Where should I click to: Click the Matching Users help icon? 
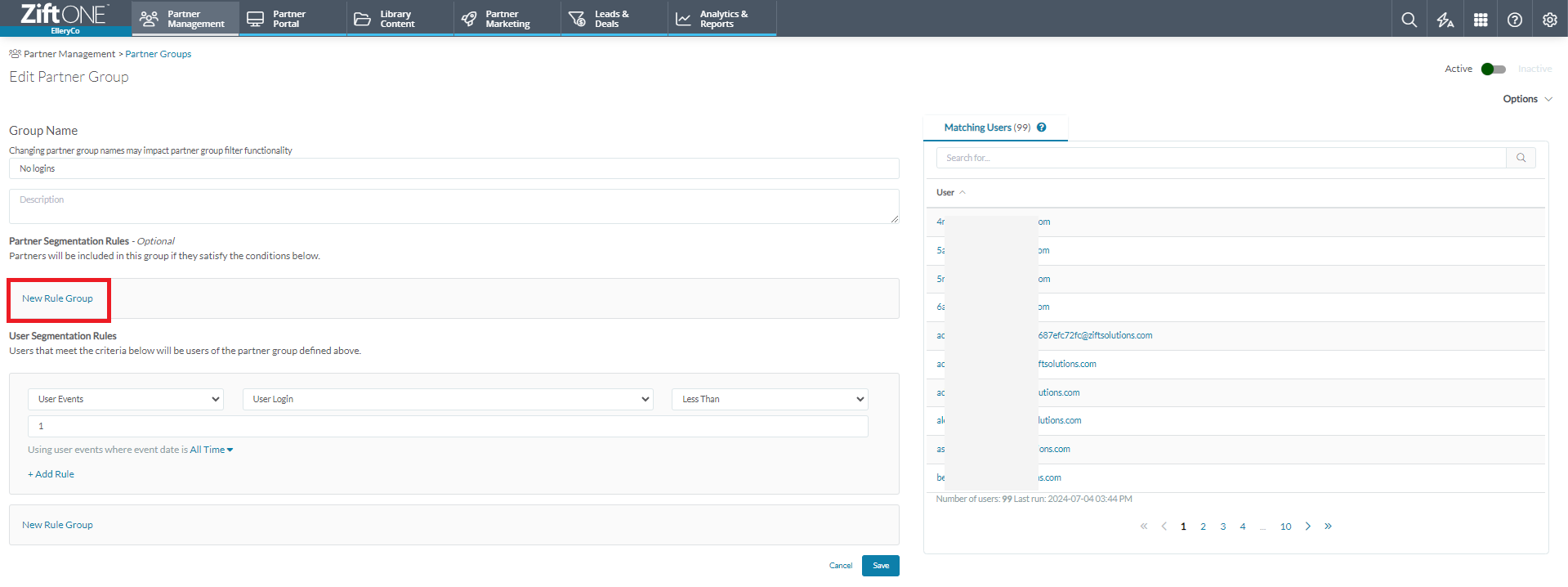[x=1041, y=128]
